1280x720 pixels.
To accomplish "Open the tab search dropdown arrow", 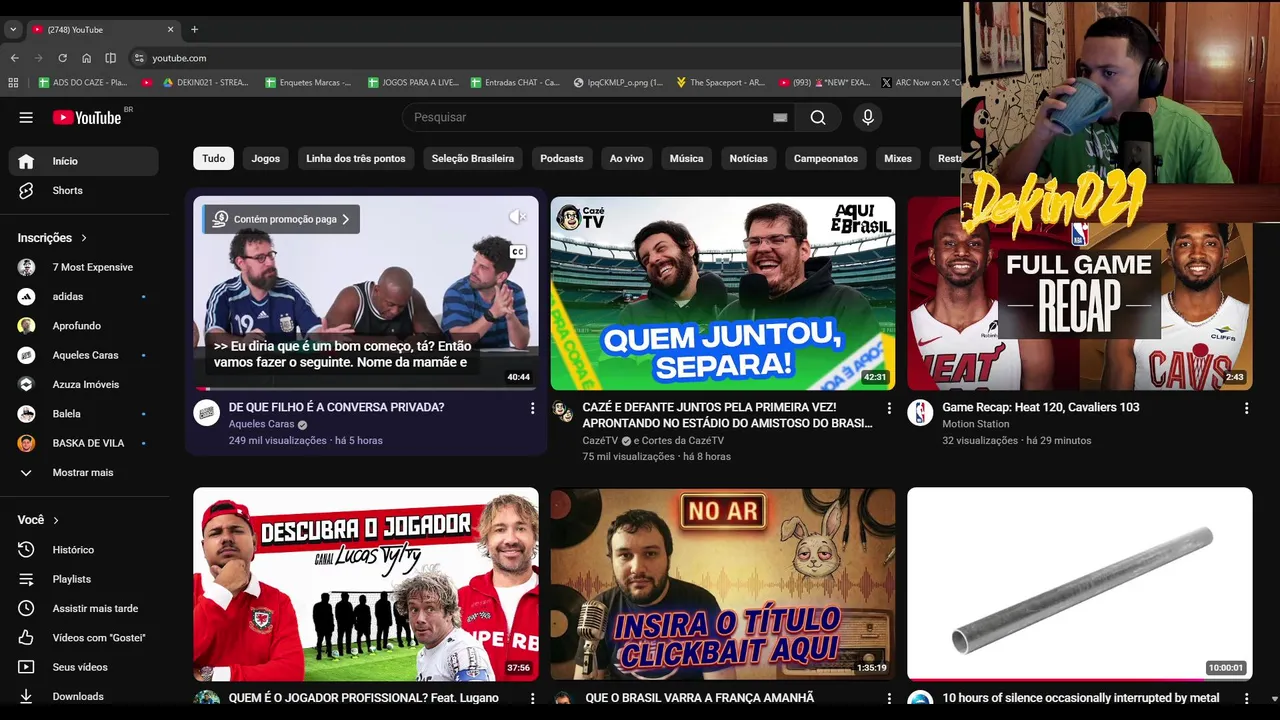I will 13,29.
